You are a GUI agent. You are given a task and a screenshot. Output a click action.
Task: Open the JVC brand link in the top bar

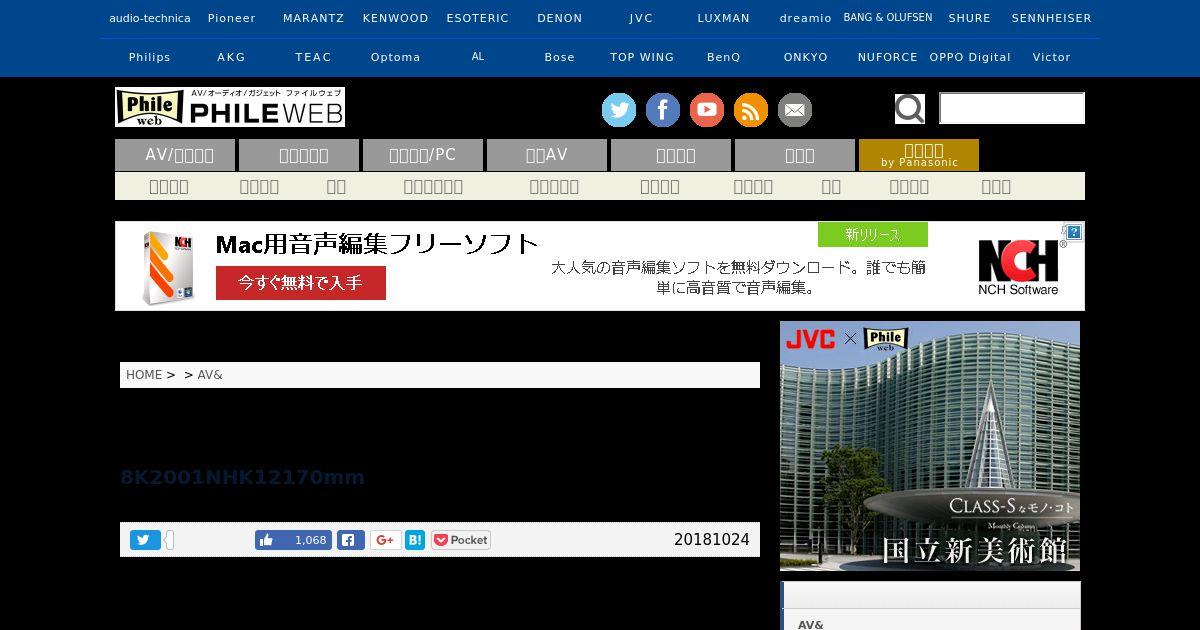[642, 18]
